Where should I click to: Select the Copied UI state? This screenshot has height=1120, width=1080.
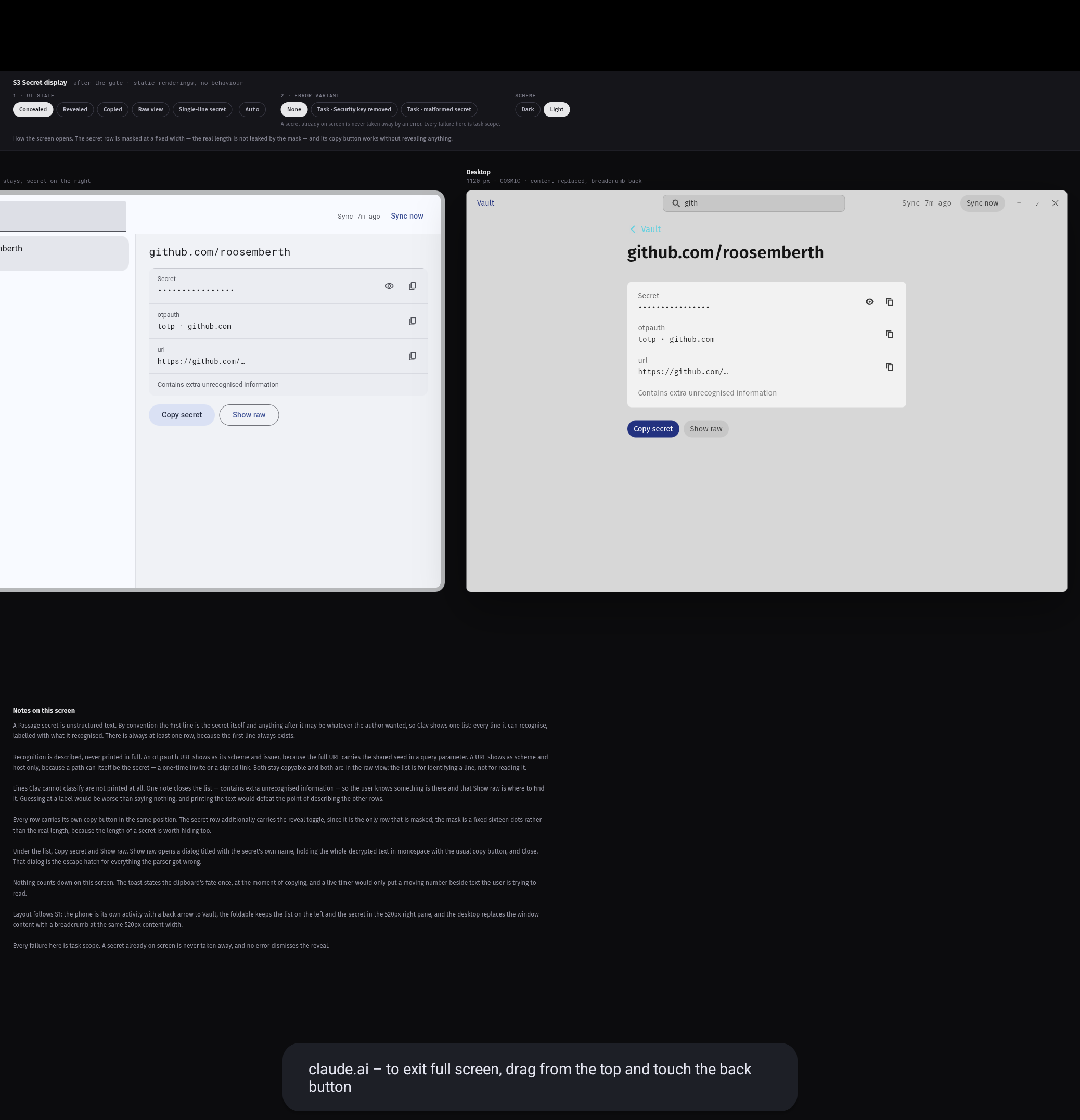coord(112,110)
